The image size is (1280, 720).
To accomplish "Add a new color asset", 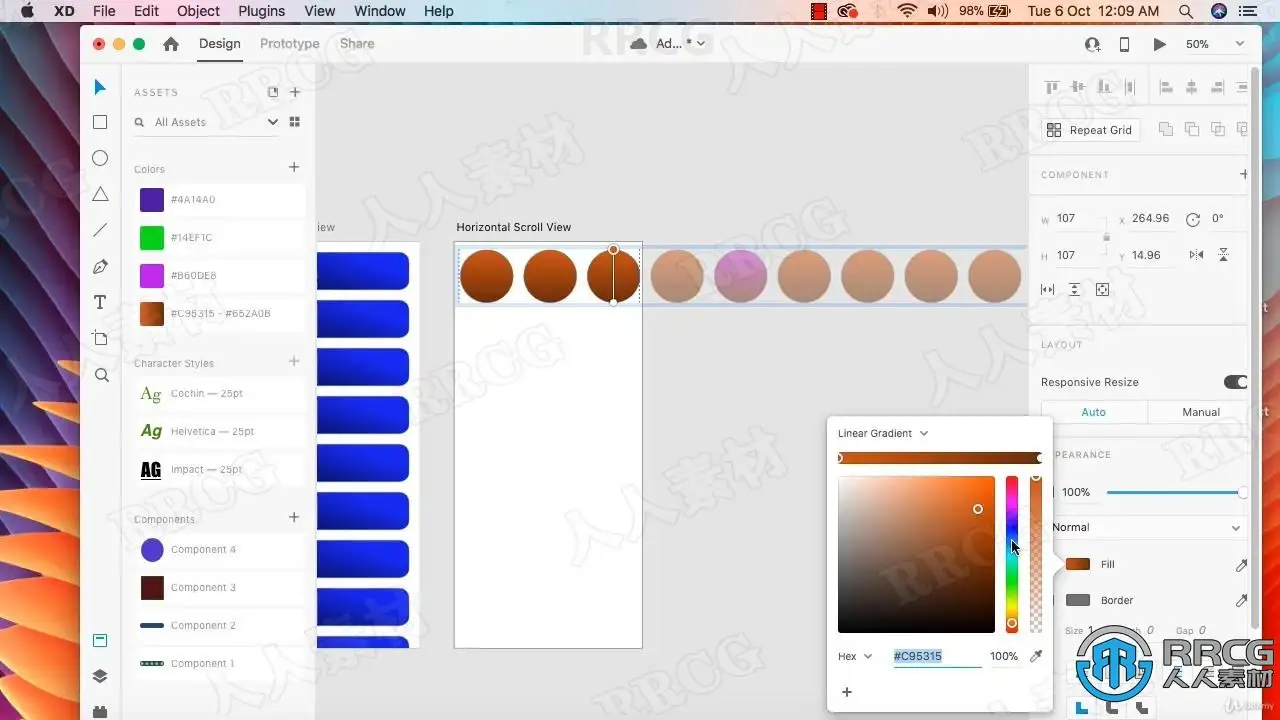I will click(294, 167).
